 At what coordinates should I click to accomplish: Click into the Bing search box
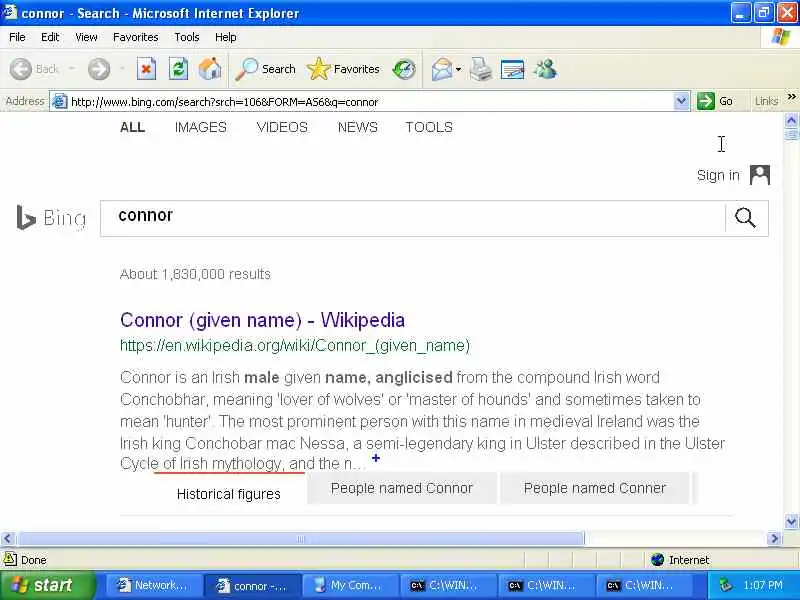coord(412,218)
